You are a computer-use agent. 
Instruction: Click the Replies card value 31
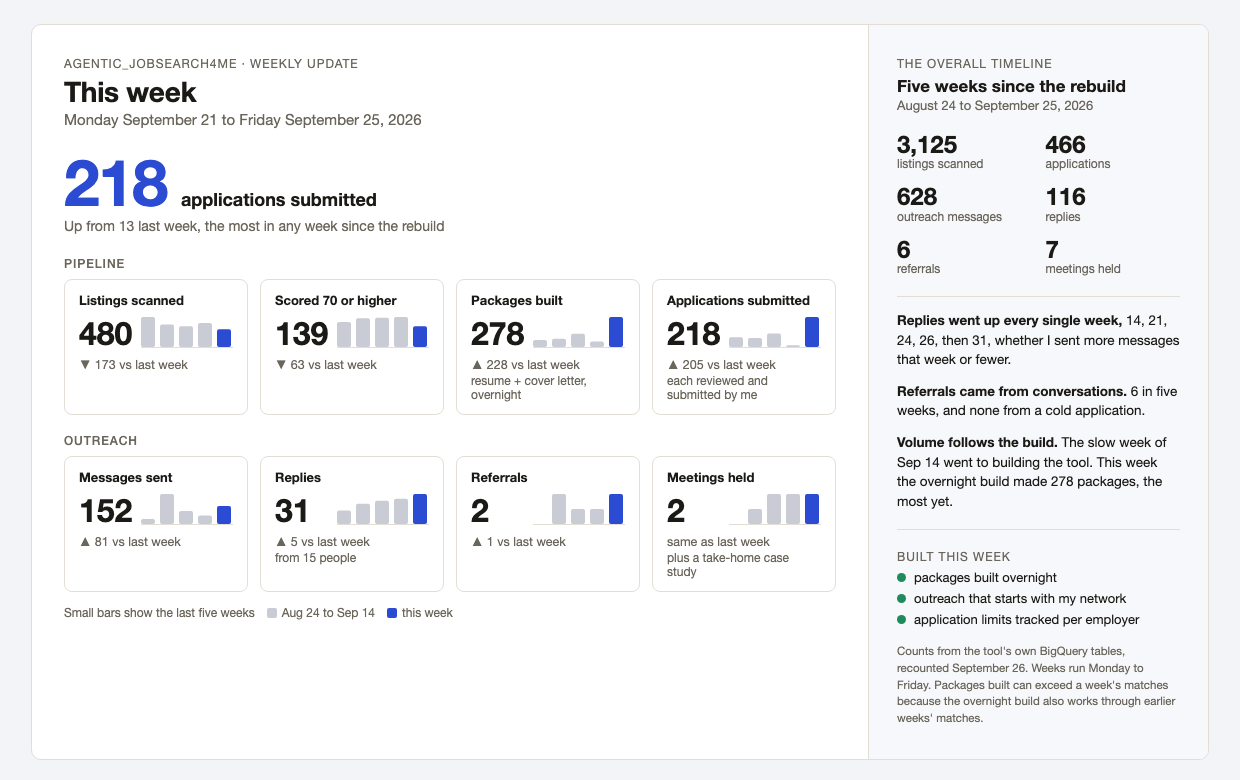(291, 510)
